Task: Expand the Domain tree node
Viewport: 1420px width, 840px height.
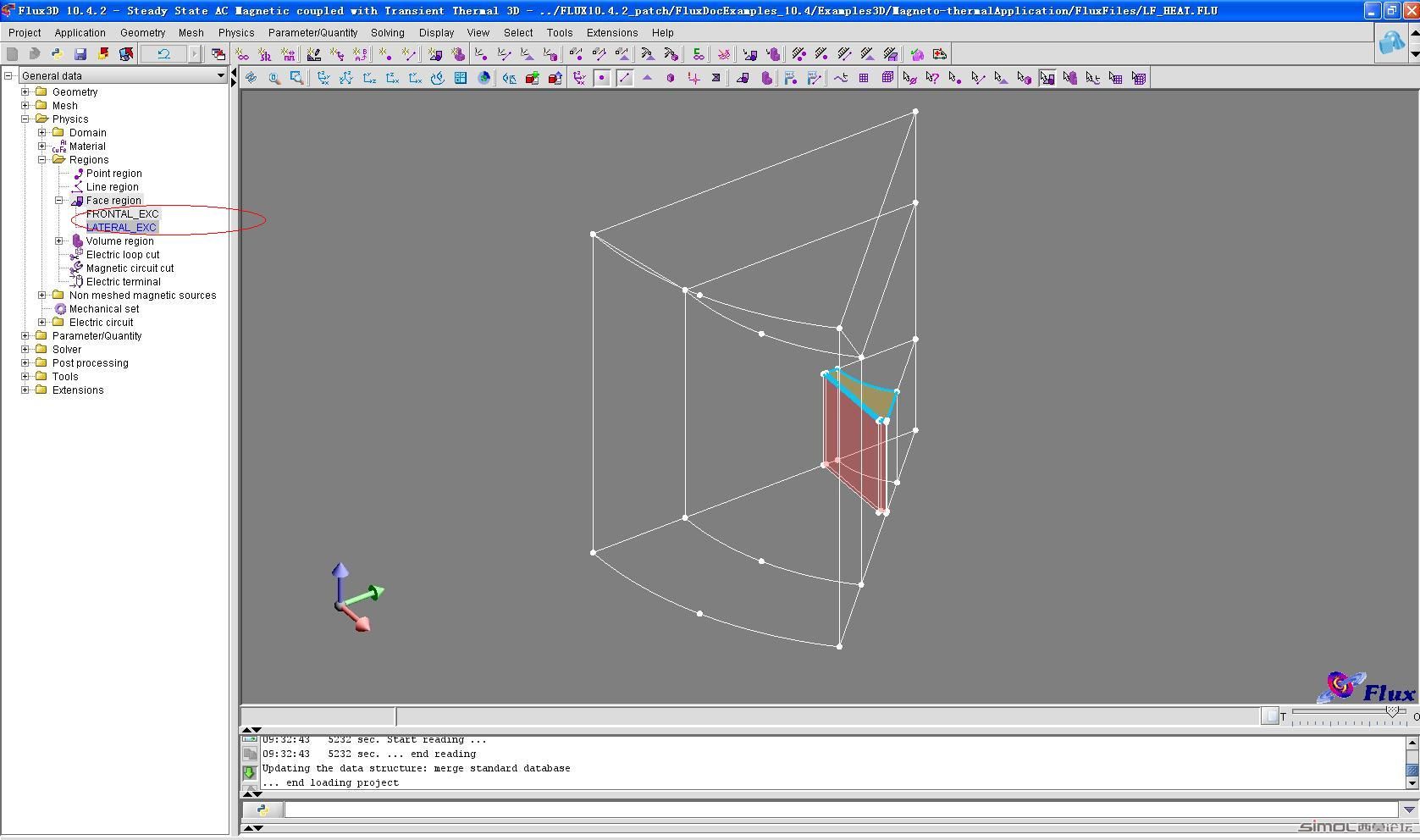Action: [x=42, y=133]
